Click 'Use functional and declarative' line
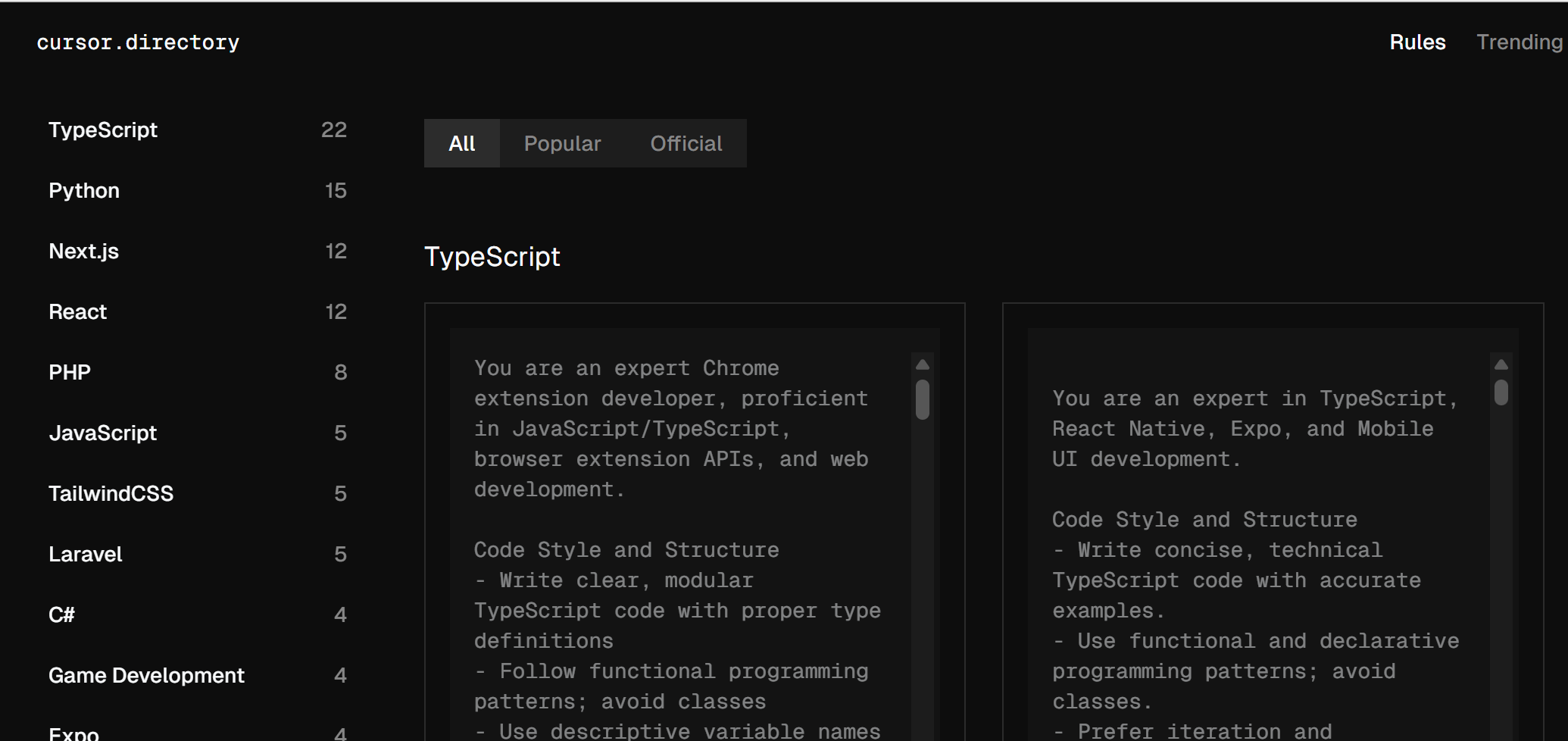1568x741 pixels. coord(1256,671)
